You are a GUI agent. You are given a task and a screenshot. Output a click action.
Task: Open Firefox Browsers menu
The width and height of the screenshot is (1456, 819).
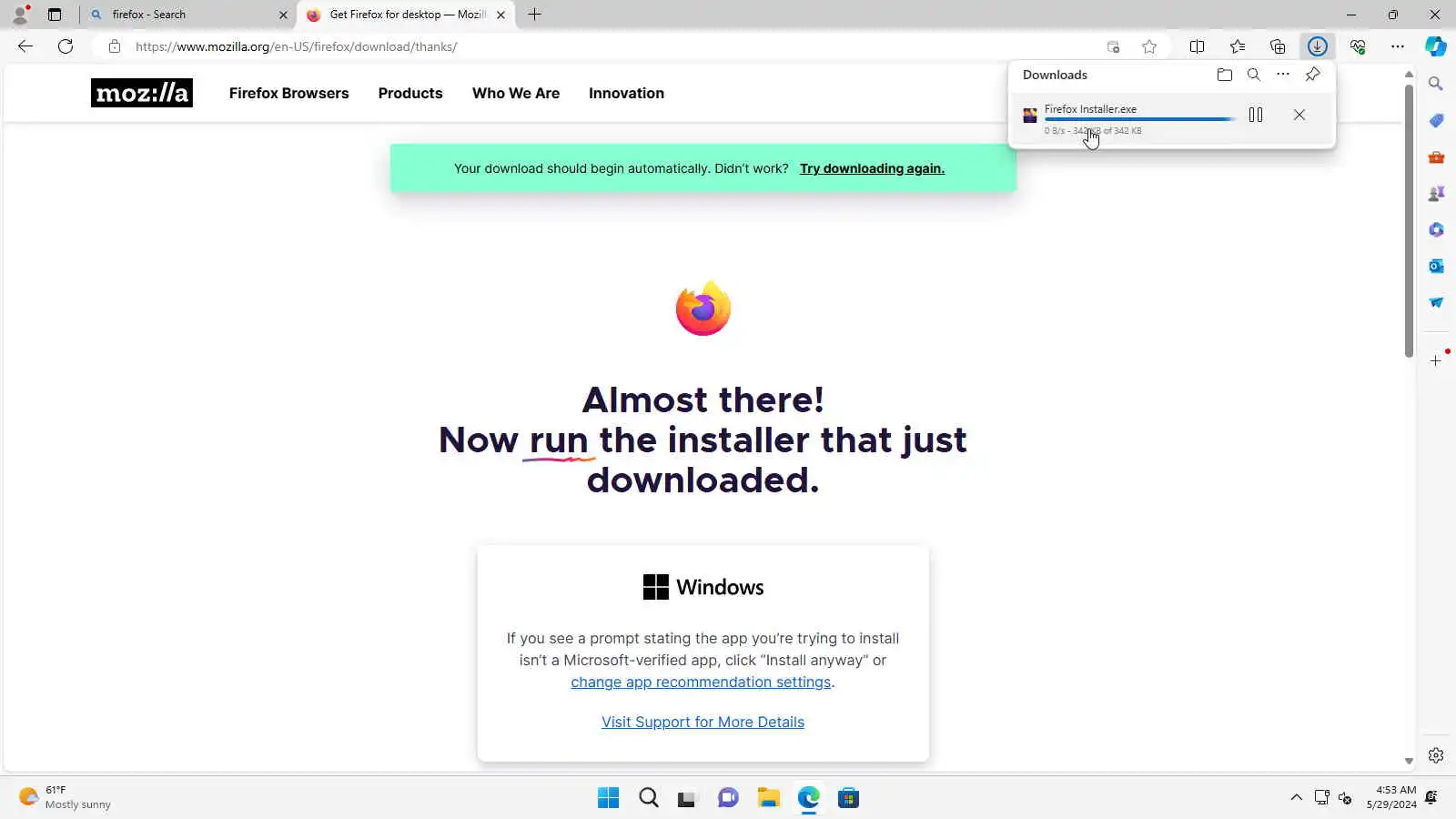(289, 93)
